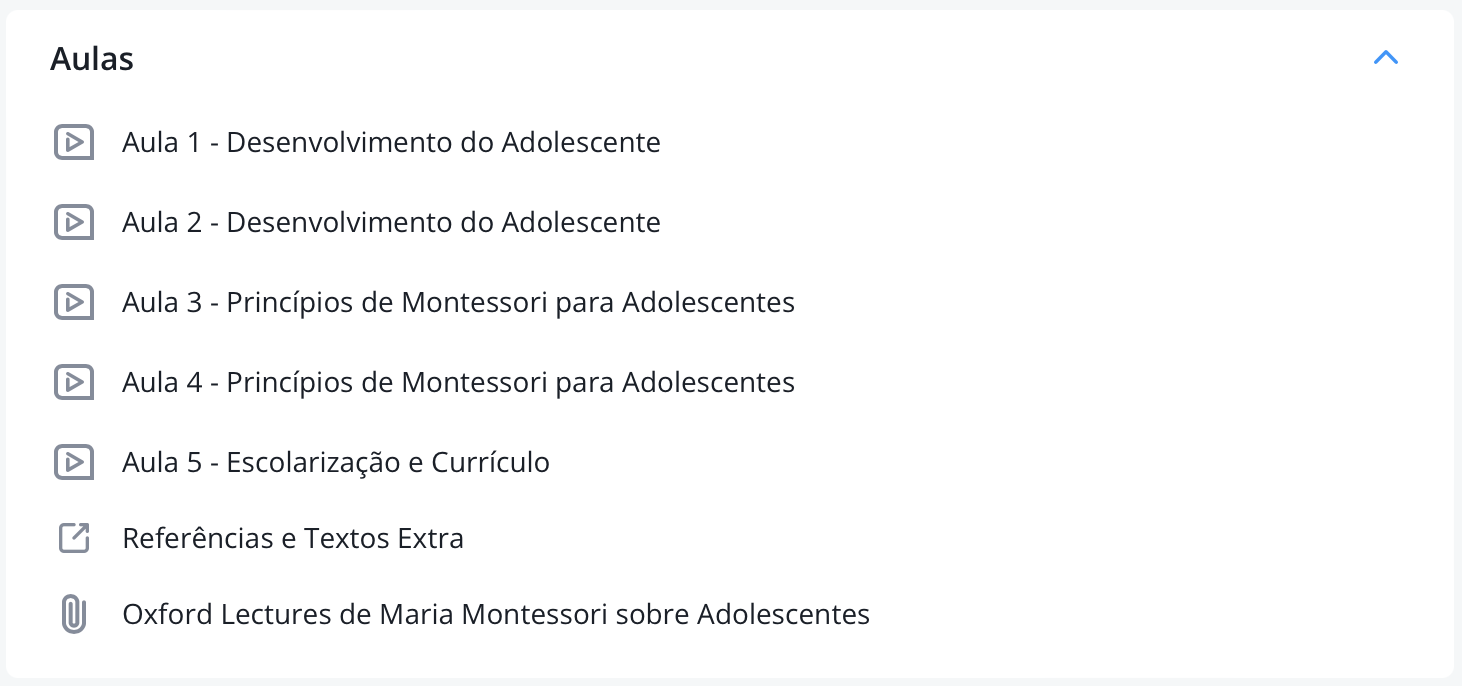Start Aula 5 - Escolarização e Currículo
The image size is (1462, 686).
[x=336, y=462]
